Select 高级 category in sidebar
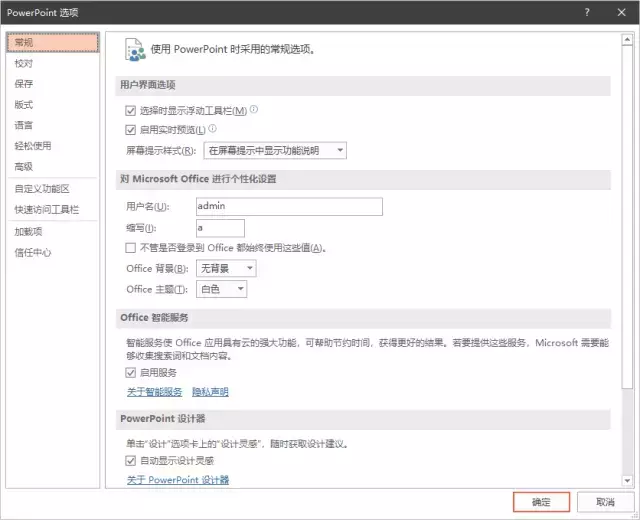Image resolution: width=640 pixels, height=520 pixels. pos(53,167)
